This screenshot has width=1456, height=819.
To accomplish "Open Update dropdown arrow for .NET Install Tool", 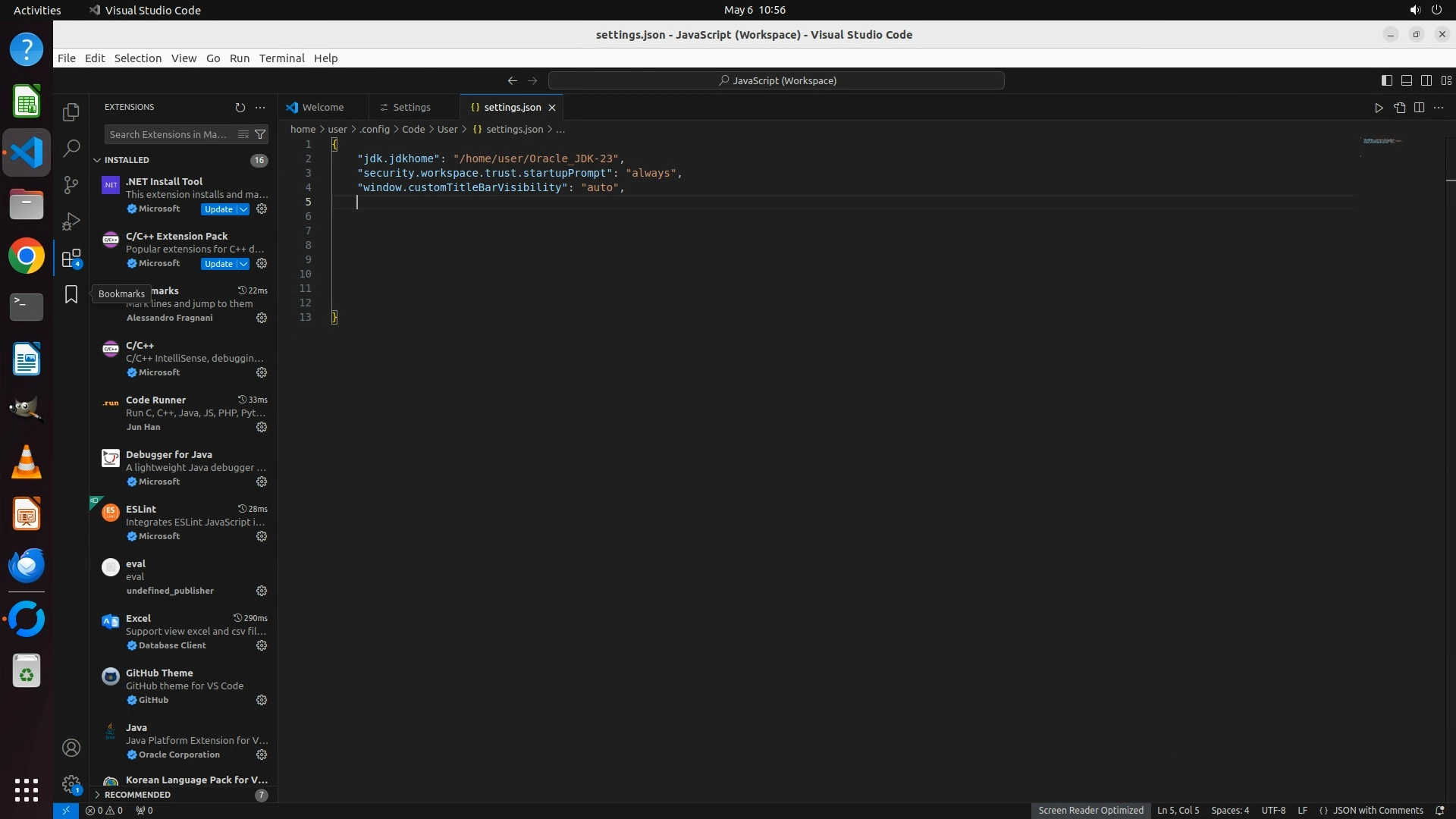I will tap(243, 209).
